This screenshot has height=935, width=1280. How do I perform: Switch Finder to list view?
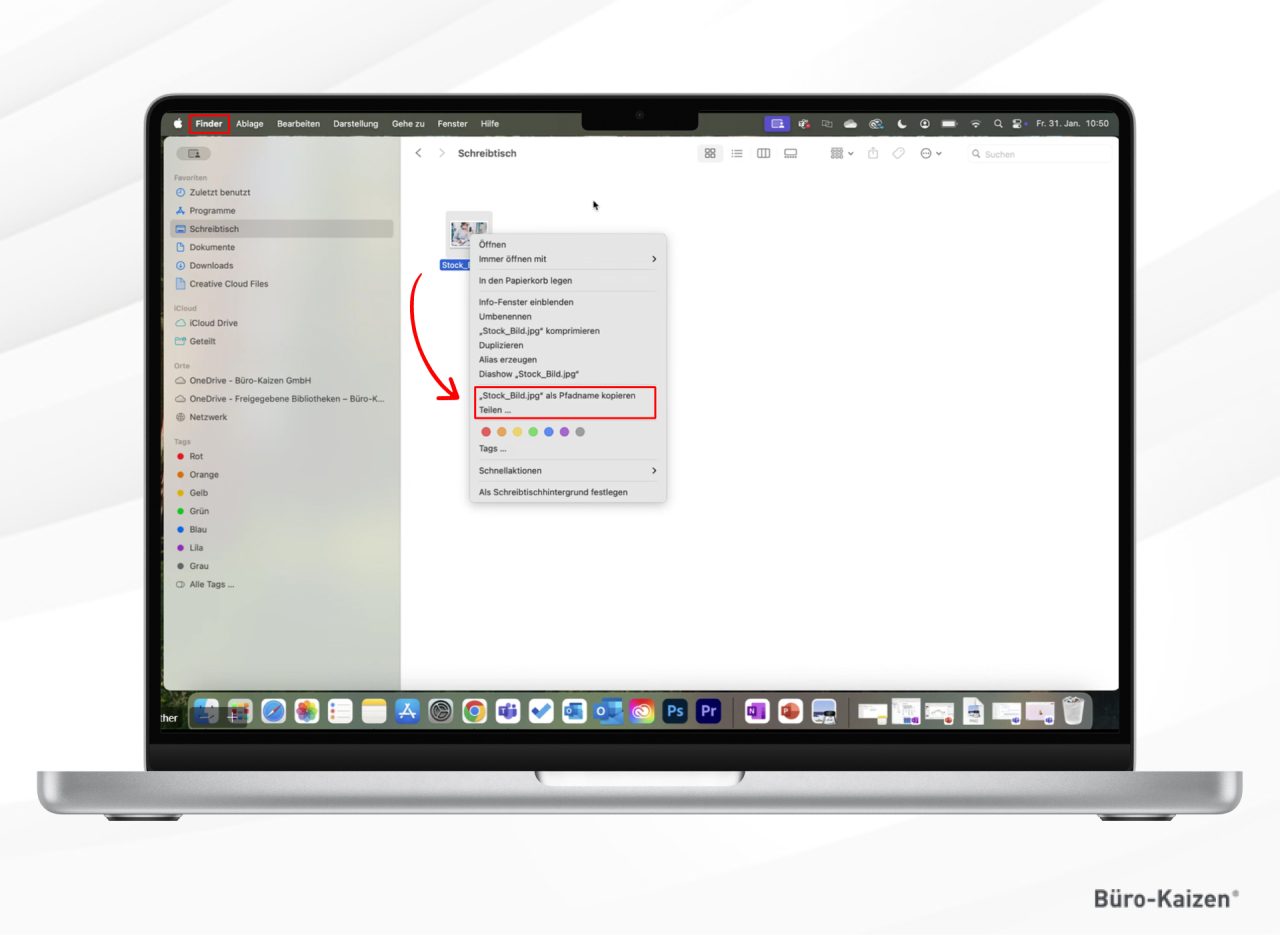click(737, 154)
